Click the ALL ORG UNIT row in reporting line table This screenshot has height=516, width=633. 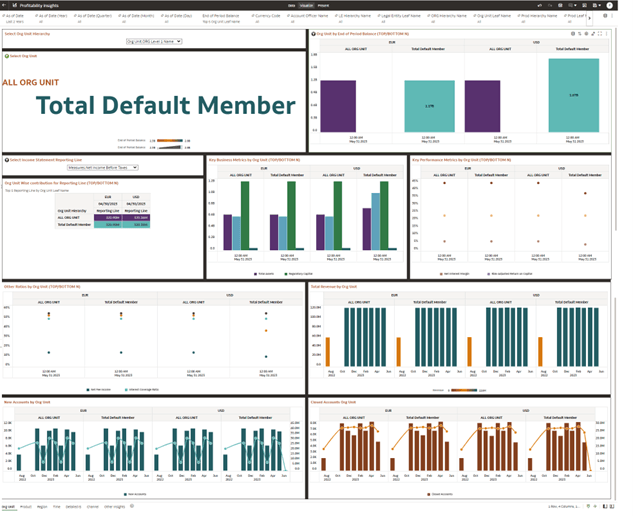[103, 218]
